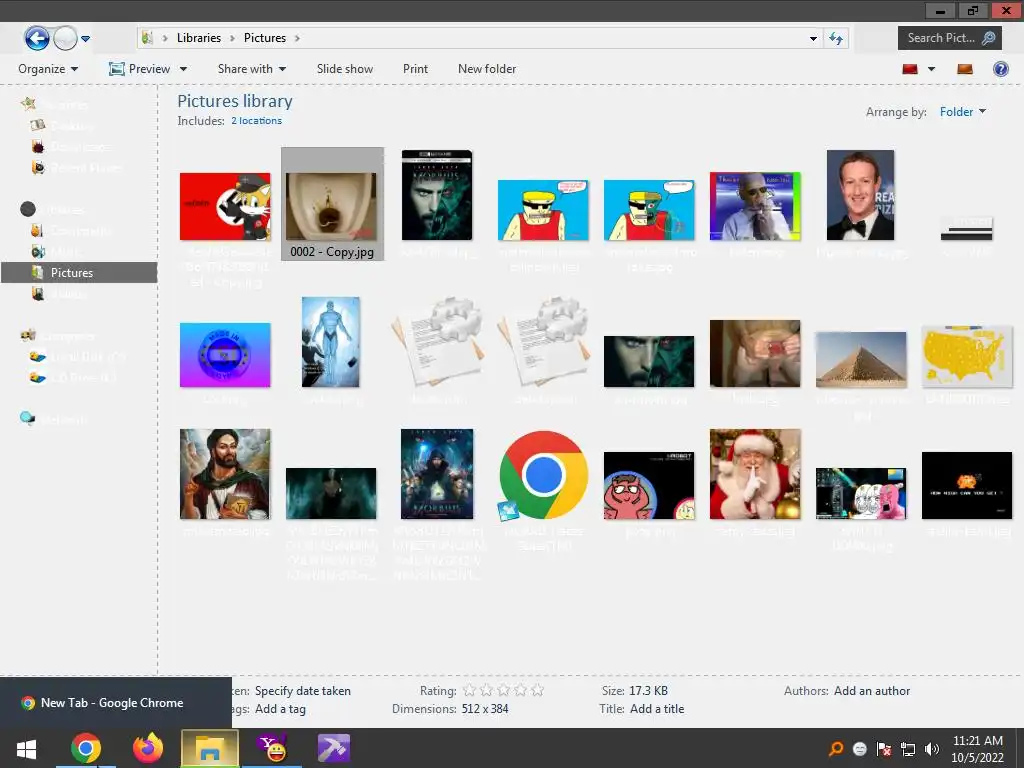Select Favorites star in navigation pane
Screen dimensions: 1024x768
click(x=29, y=104)
